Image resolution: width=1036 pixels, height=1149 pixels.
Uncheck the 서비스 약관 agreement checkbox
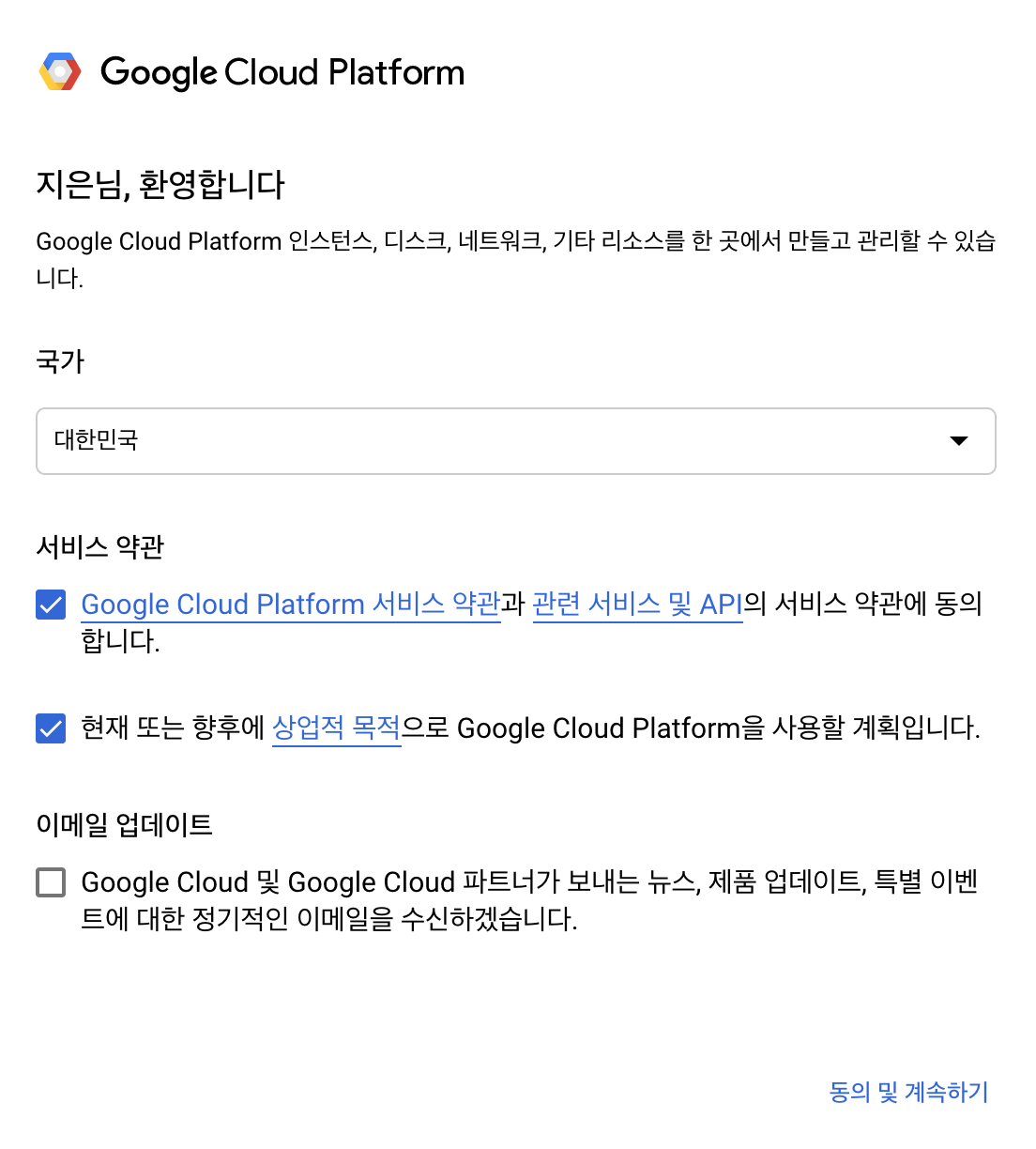click(51, 605)
